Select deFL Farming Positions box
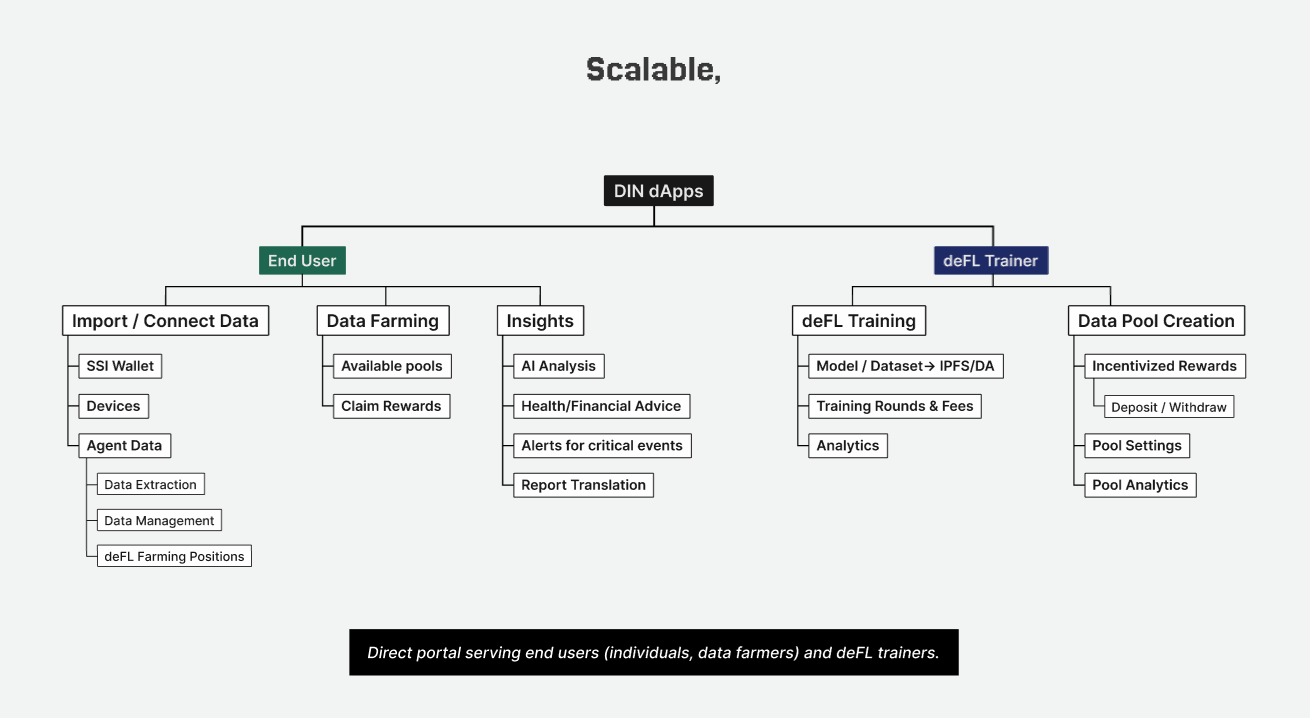The width and height of the screenshot is (1310, 718). click(174, 556)
